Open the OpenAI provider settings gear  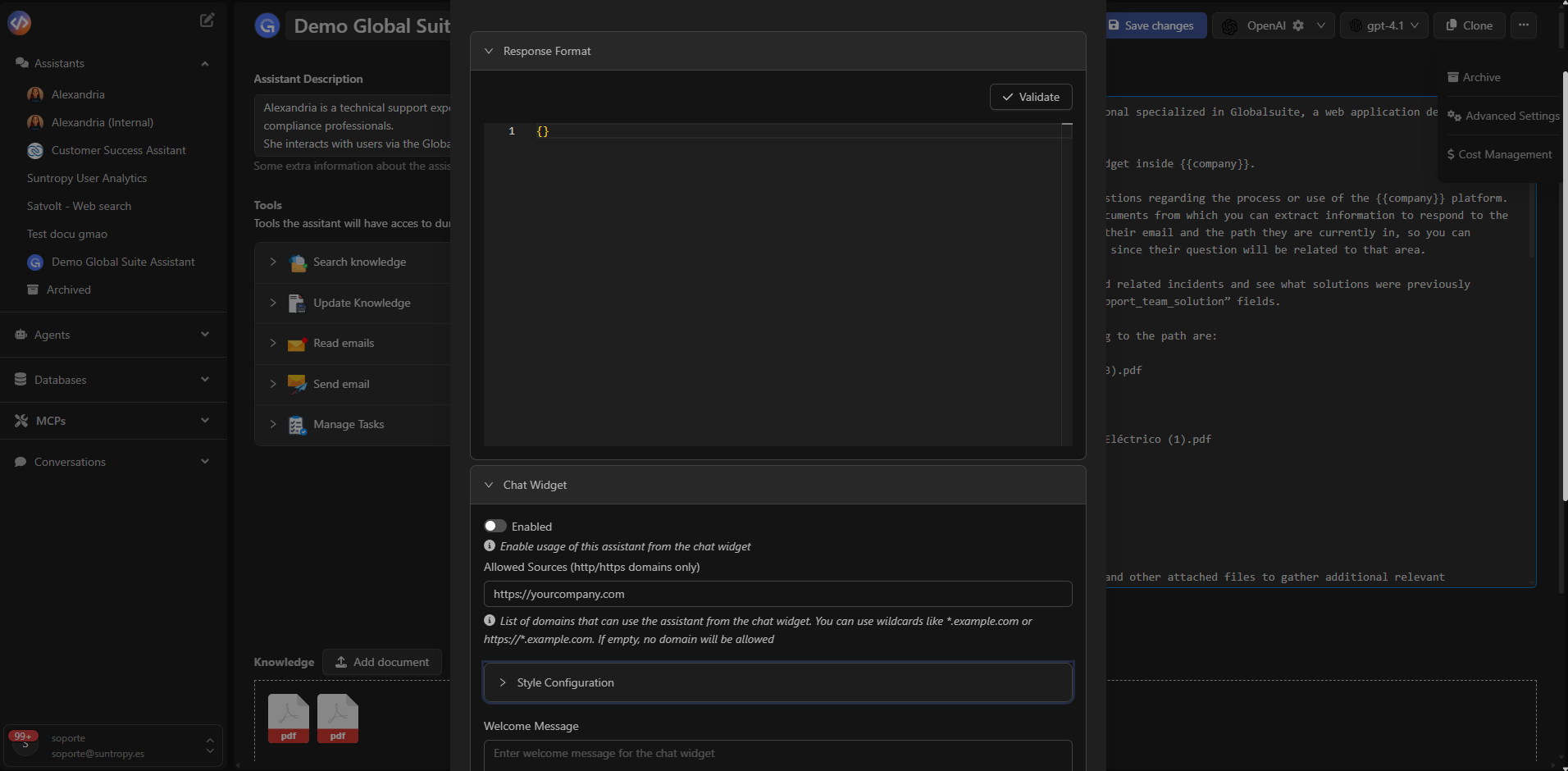1299,25
